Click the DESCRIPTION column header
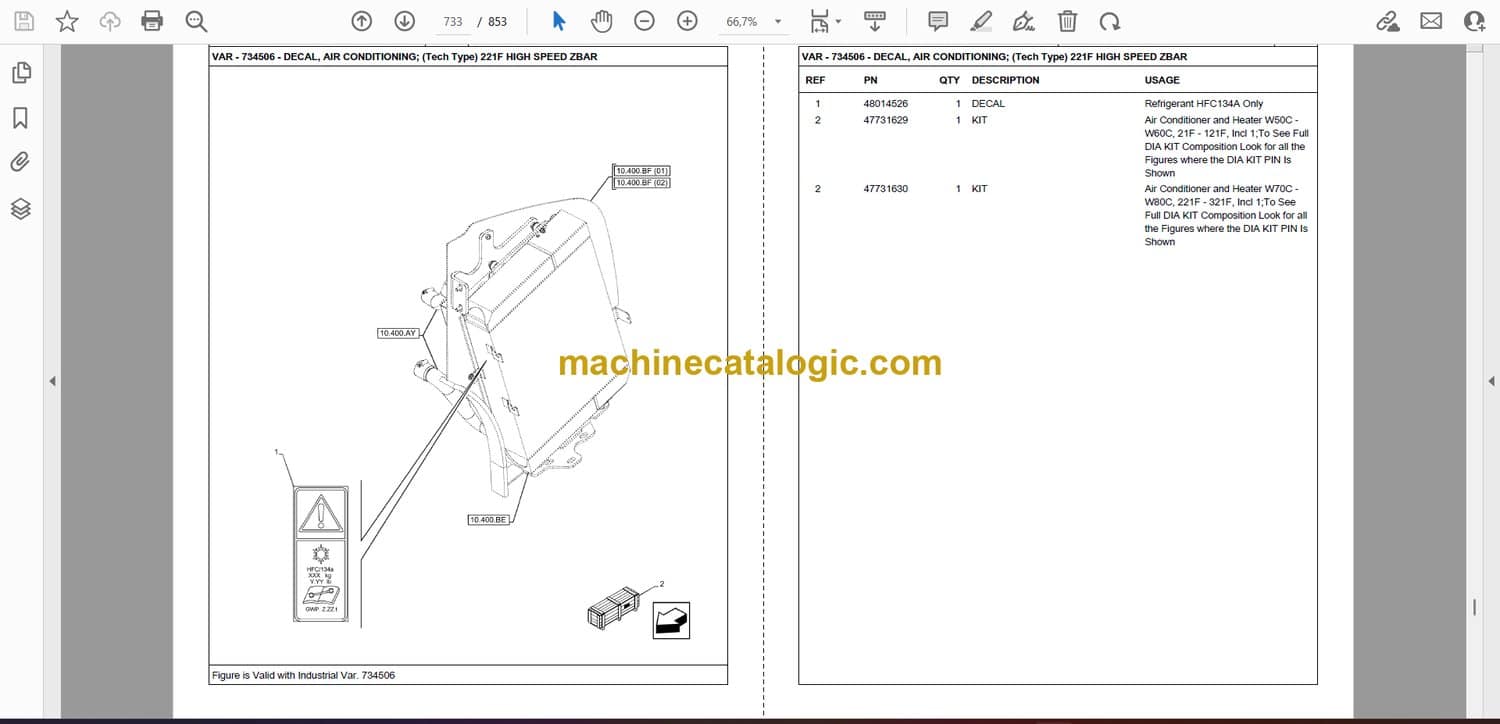Screen dimensions: 1500x724 pyautogui.click(x=1005, y=80)
